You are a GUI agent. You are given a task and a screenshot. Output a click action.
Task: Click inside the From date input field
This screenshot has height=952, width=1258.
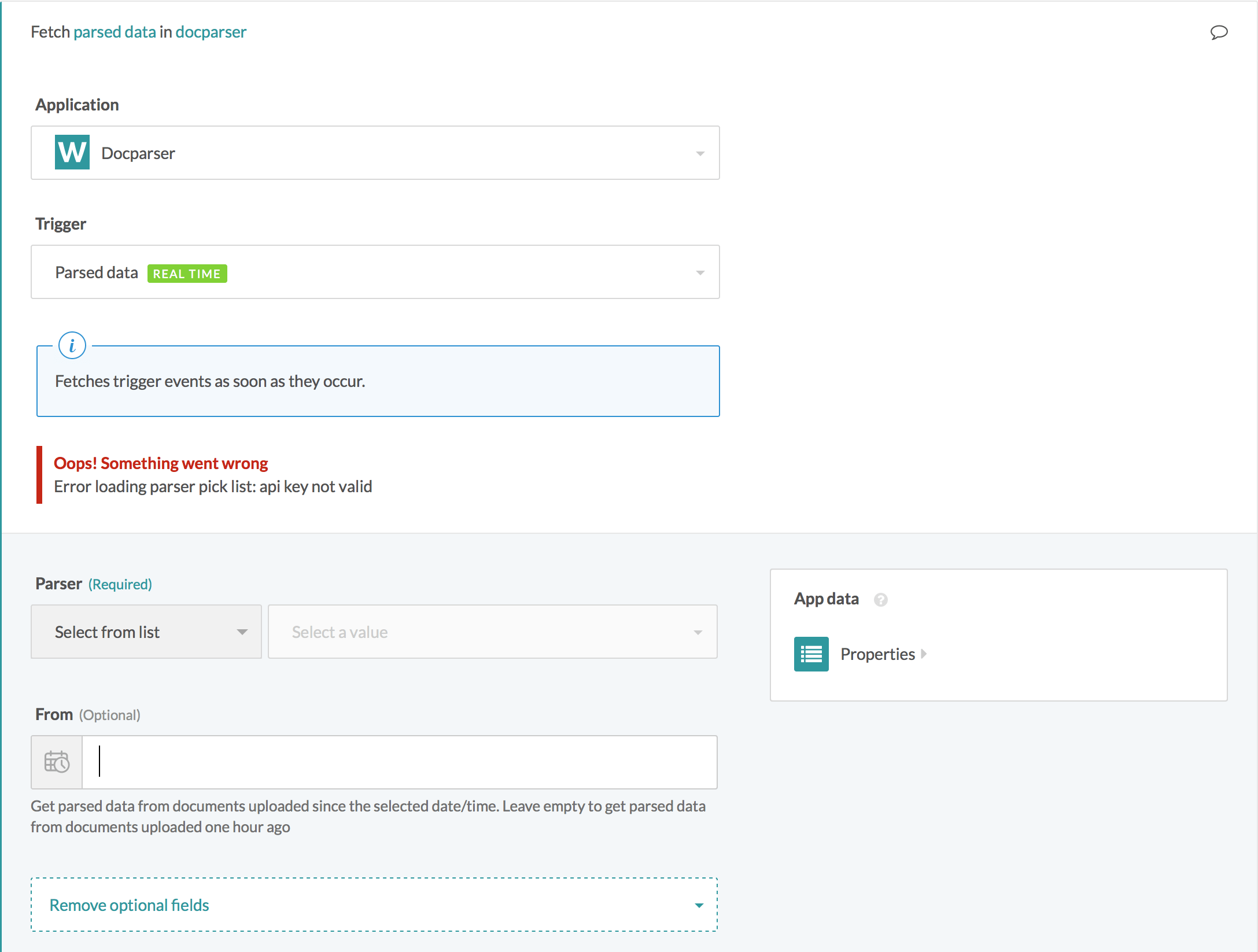tap(399, 762)
